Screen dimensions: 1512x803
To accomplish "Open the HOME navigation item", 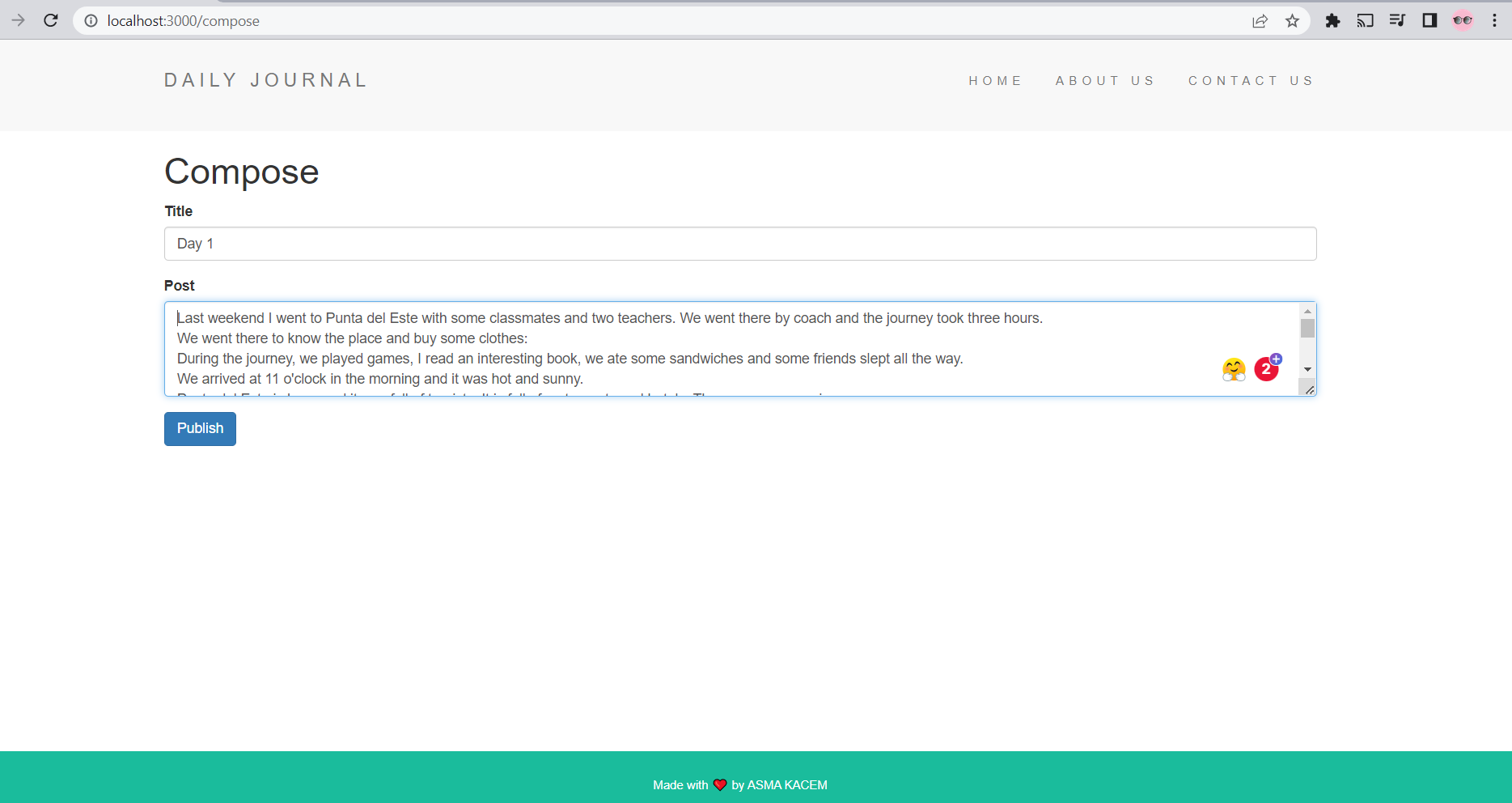I will (996, 80).
